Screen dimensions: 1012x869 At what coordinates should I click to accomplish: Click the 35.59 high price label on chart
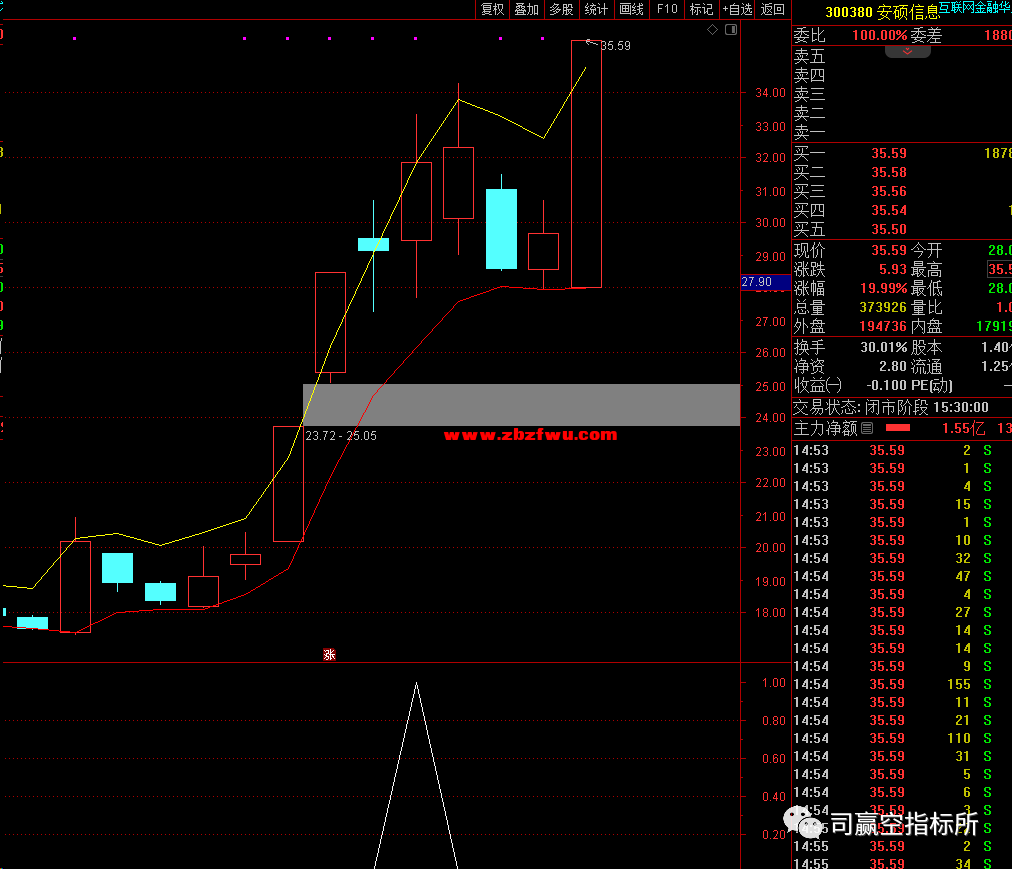(616, 46)
